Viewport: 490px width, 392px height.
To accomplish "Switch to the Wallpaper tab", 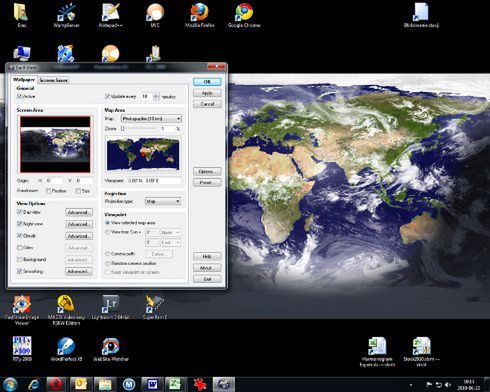I will [x=23, y=80].
